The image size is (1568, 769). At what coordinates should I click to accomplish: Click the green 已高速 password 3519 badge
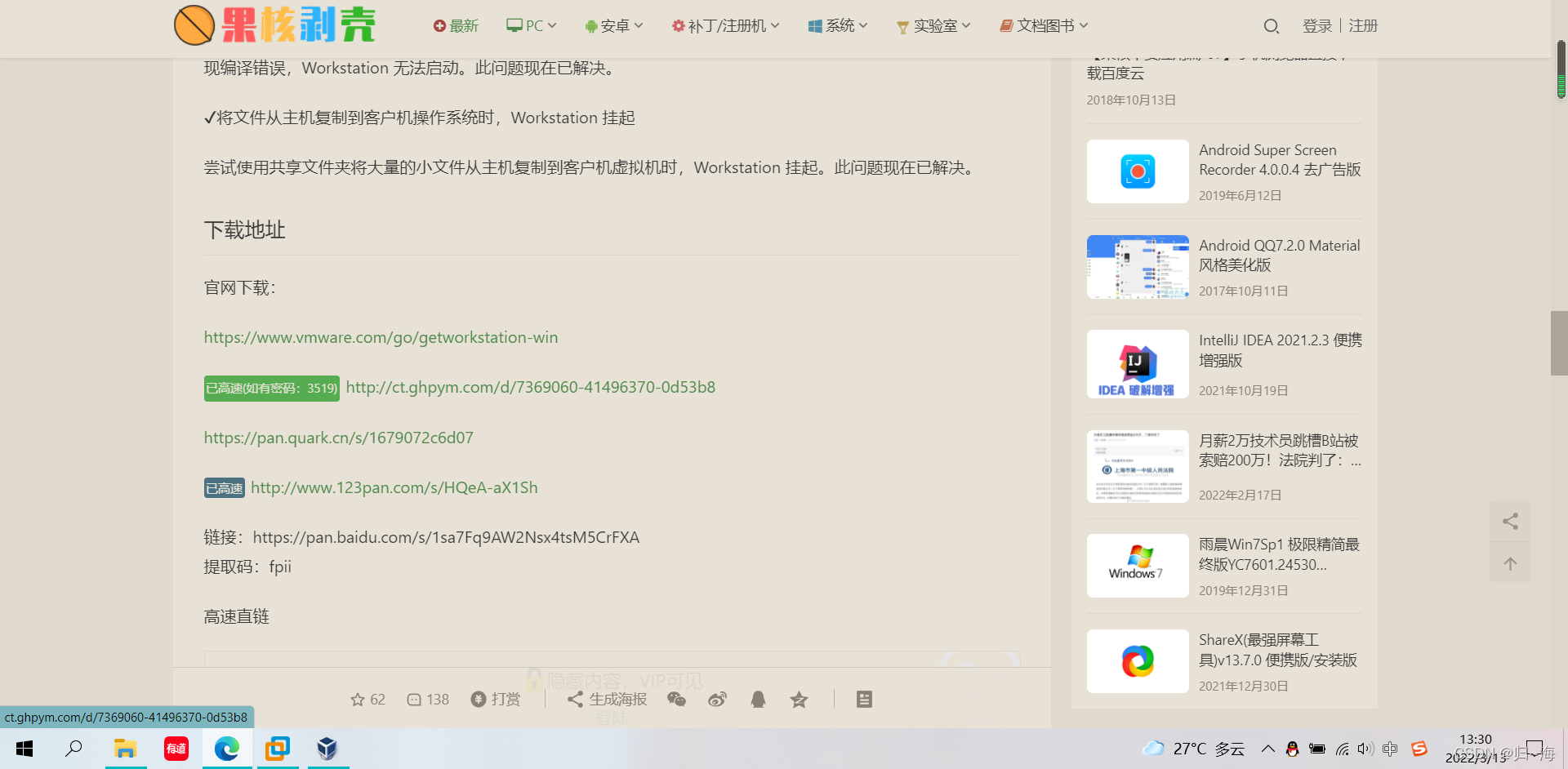click(272, 388)
